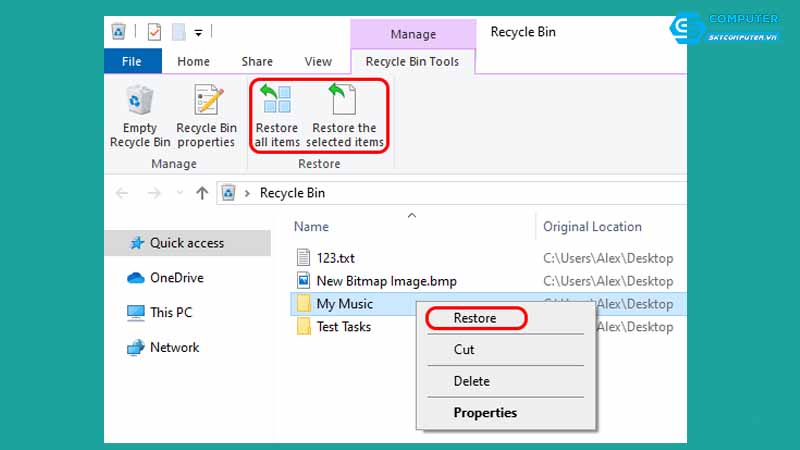Select Delete in context menu
Viewport: 800px width, 450px height.
pyautogui.click(x=472, y=381)
